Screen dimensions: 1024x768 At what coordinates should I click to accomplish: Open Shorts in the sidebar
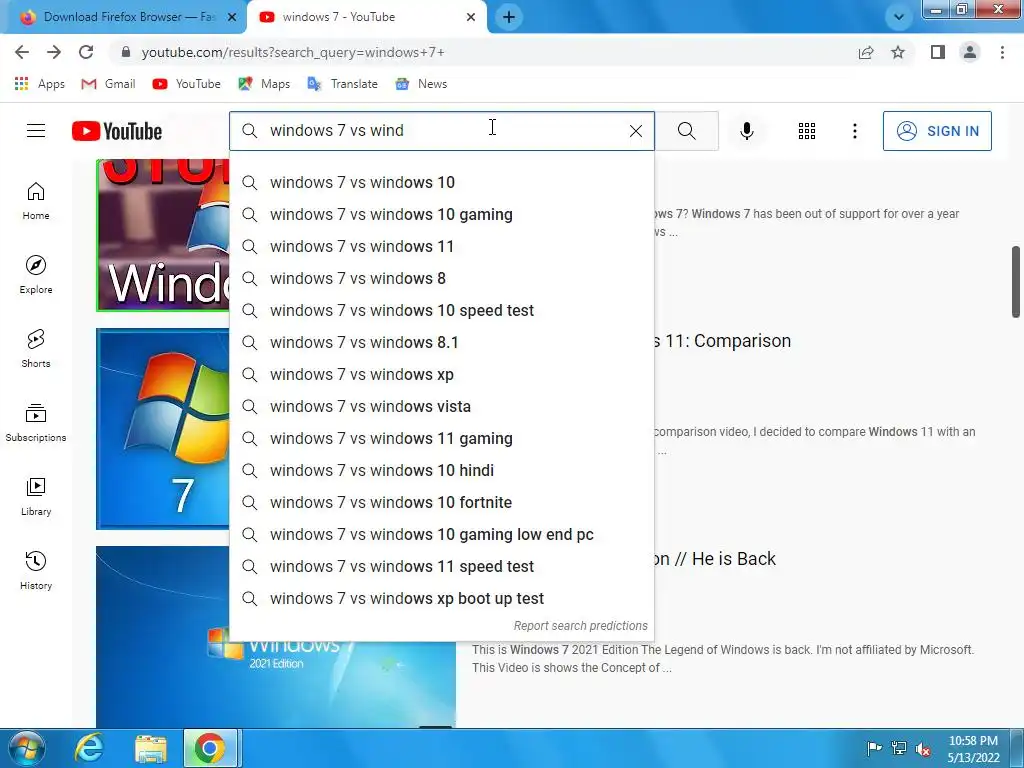click(x=36, y=348)
